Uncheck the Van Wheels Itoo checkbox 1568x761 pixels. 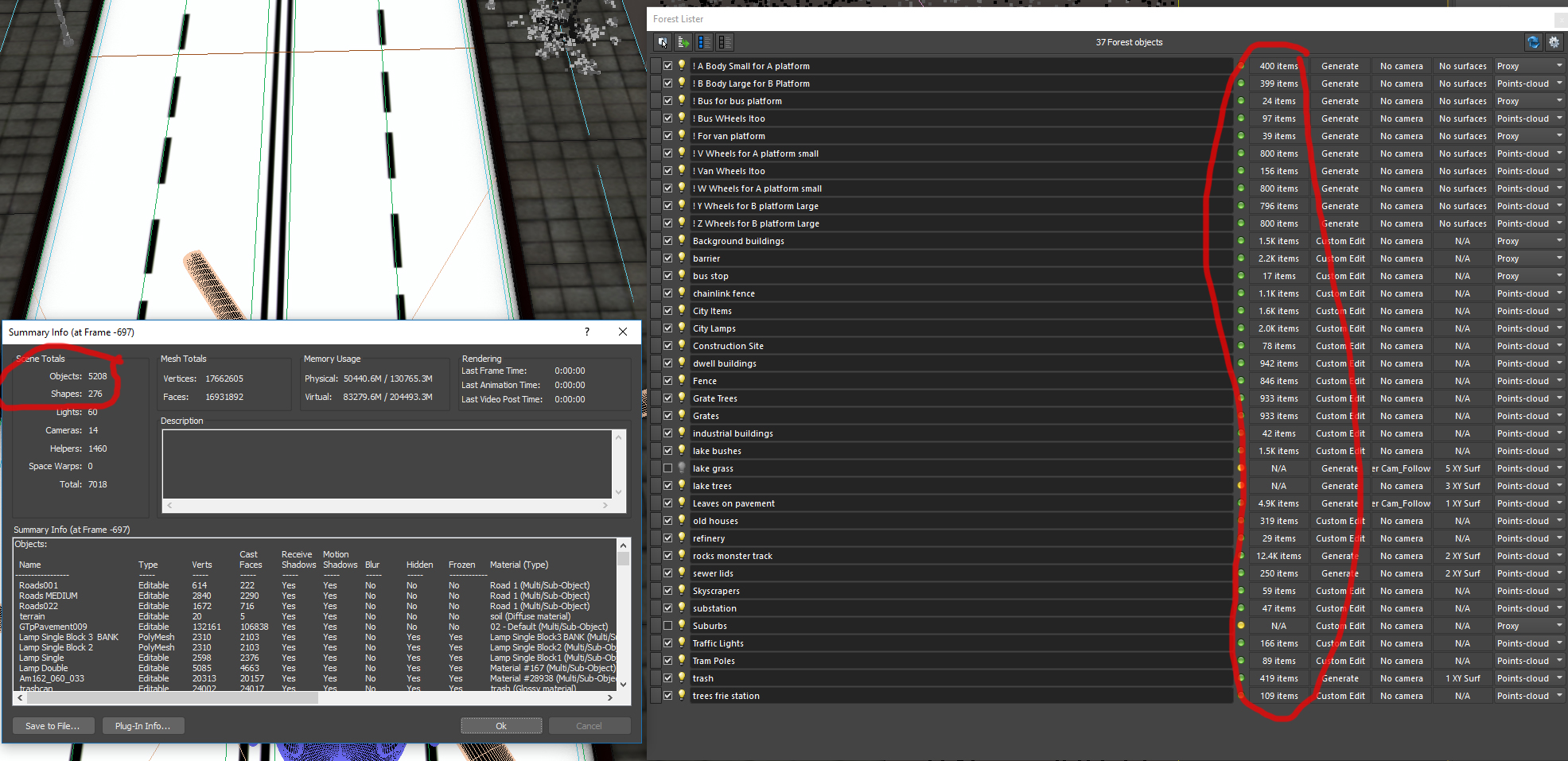pyautogui.click(x=667, y=171)
